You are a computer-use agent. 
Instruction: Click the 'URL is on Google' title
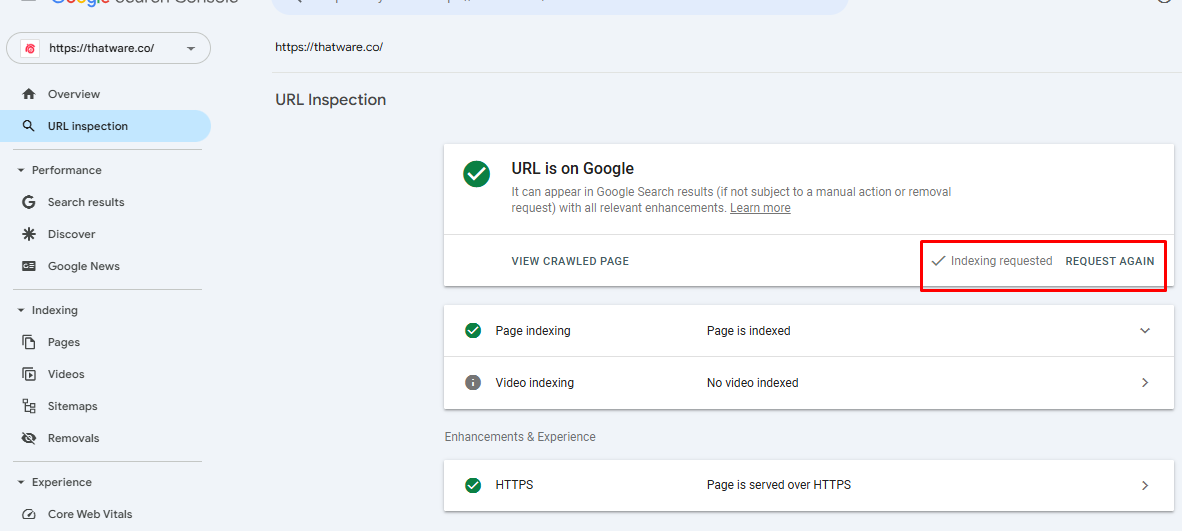tap(573, 168)
